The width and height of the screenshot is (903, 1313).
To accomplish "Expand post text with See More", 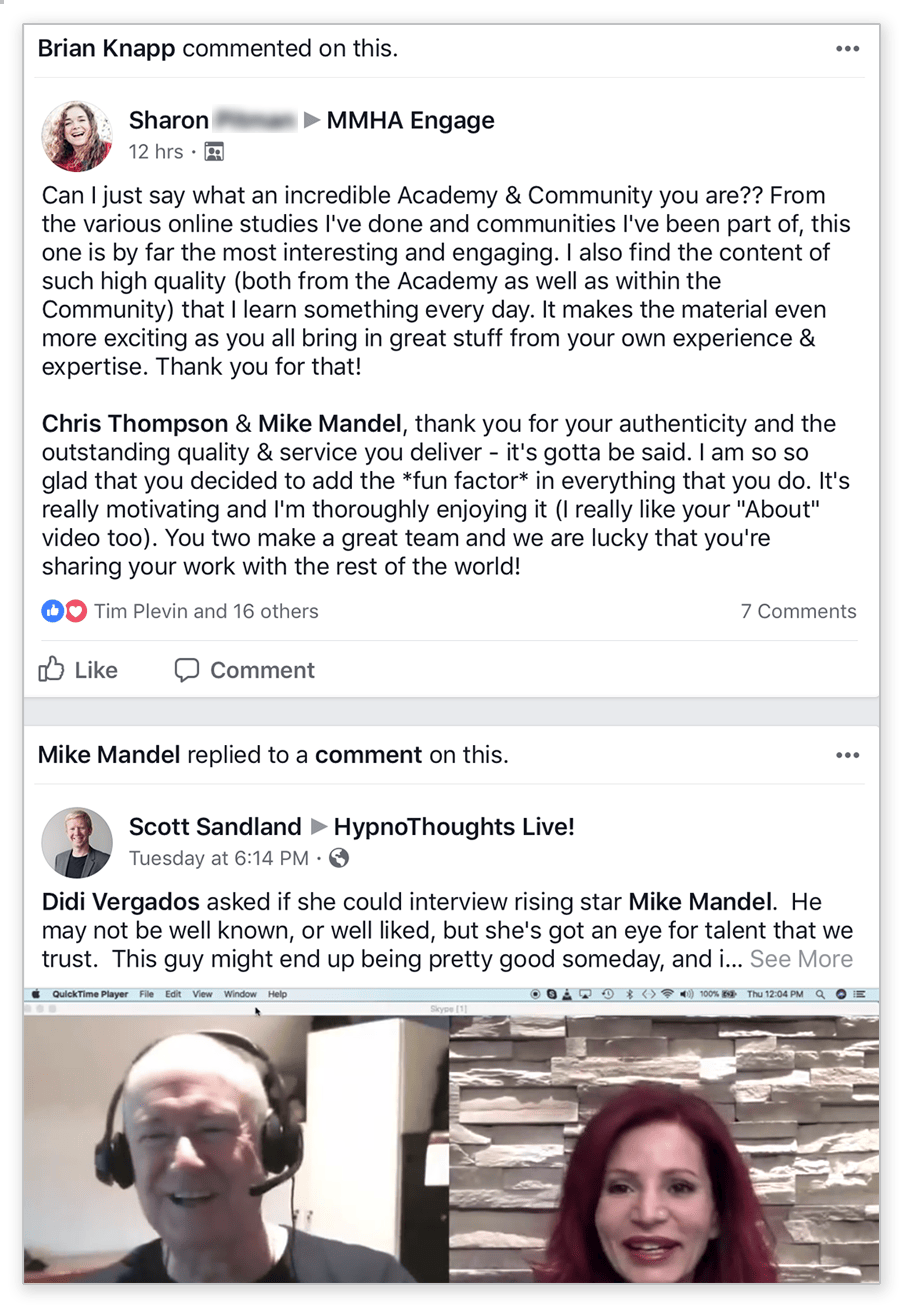I will tap(801, 959).
